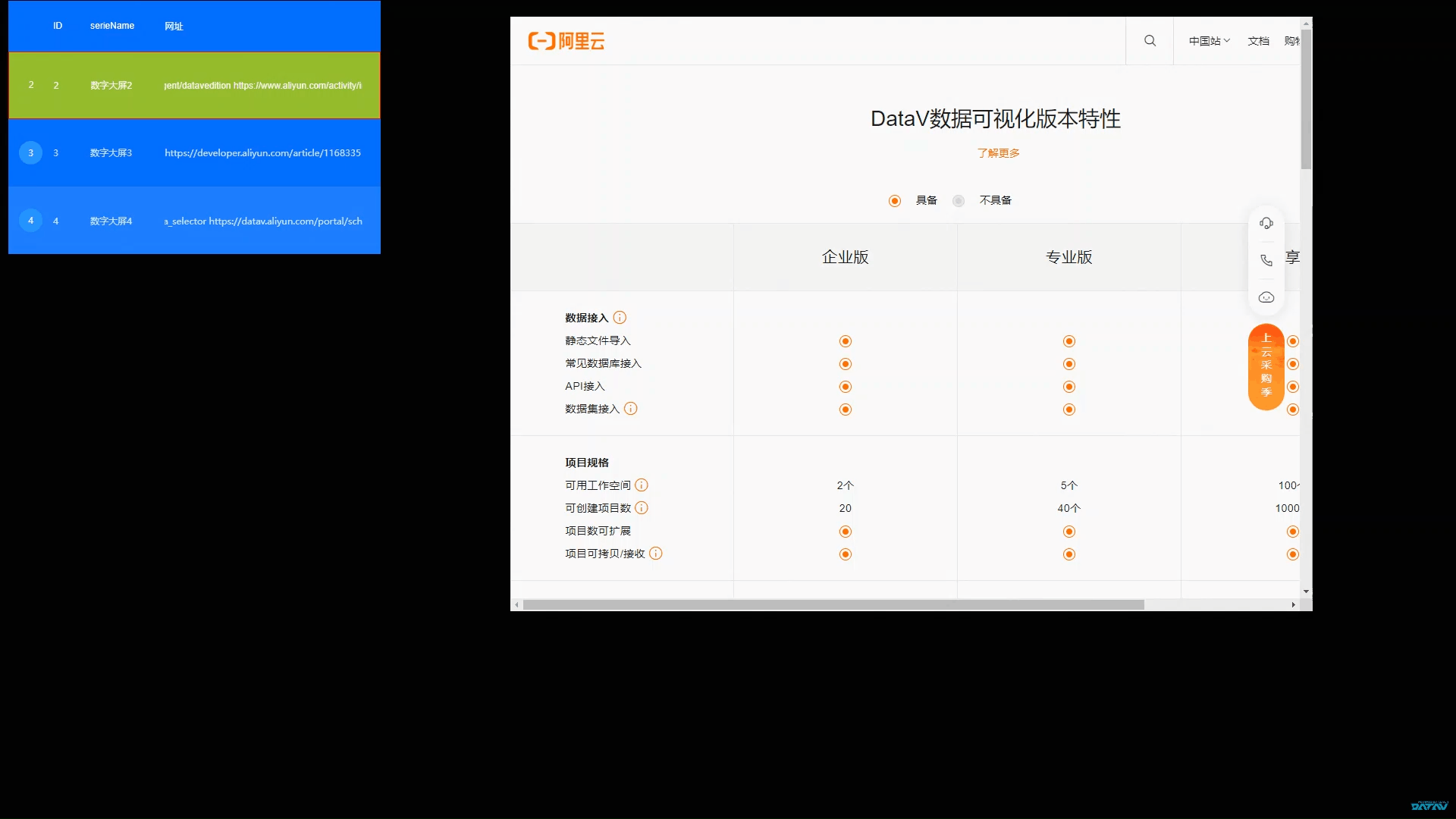
Task: Click the horizontal scrollbar thumb of webpage
Action: click(833, 605)
